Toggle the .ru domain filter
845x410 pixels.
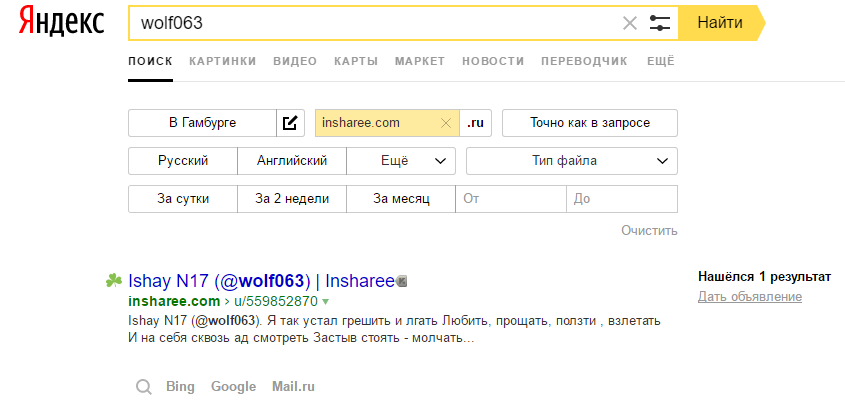(475, 123)
